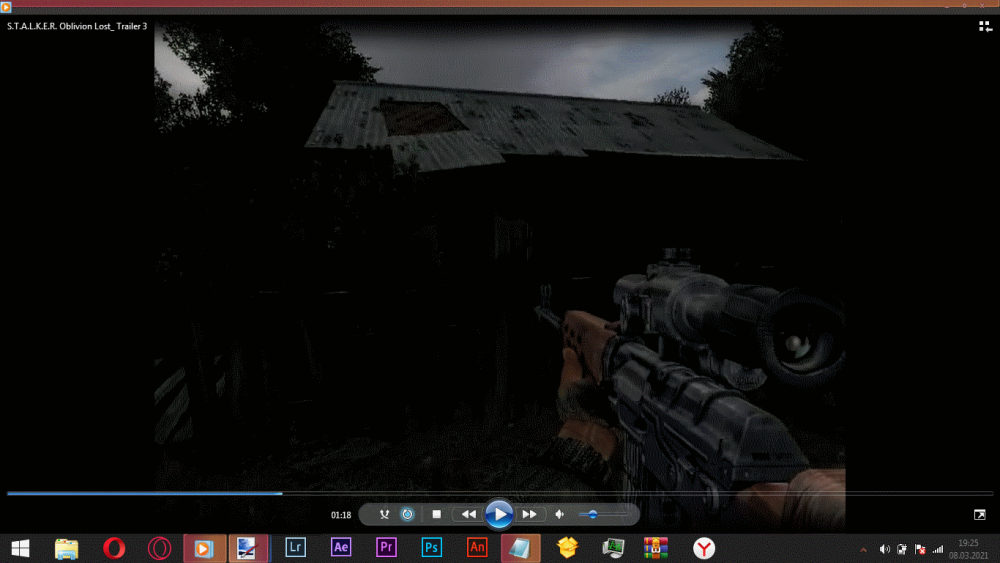The height and width of the screenshot is (563, 1000).
Task: Launch Opera browser with solid red icon
Action: [x=114, y=548]
